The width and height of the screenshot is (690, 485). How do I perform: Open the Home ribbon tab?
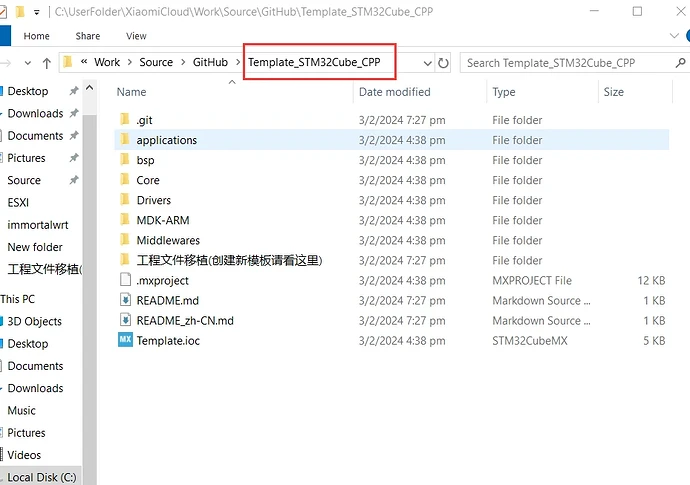(37, 36)
